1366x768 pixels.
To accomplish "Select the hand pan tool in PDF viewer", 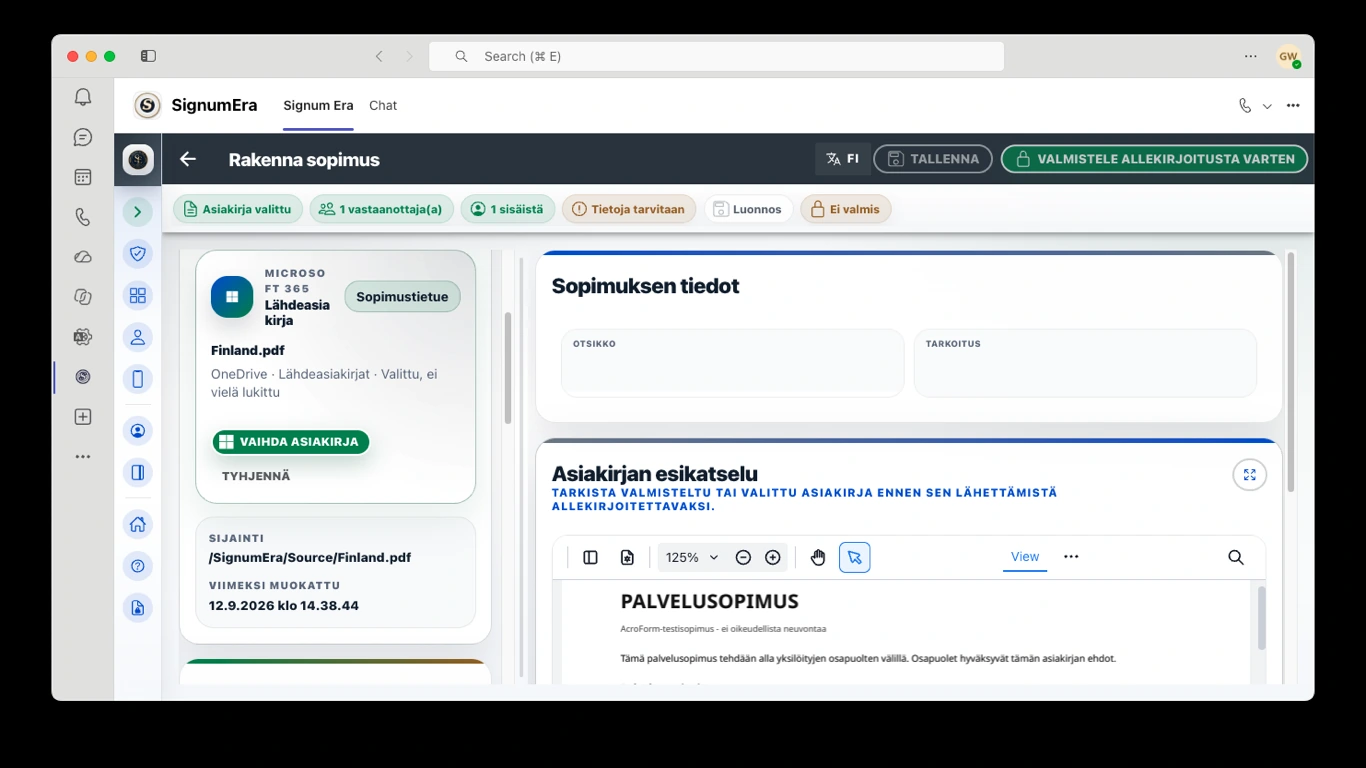I will tap(818, 557).
